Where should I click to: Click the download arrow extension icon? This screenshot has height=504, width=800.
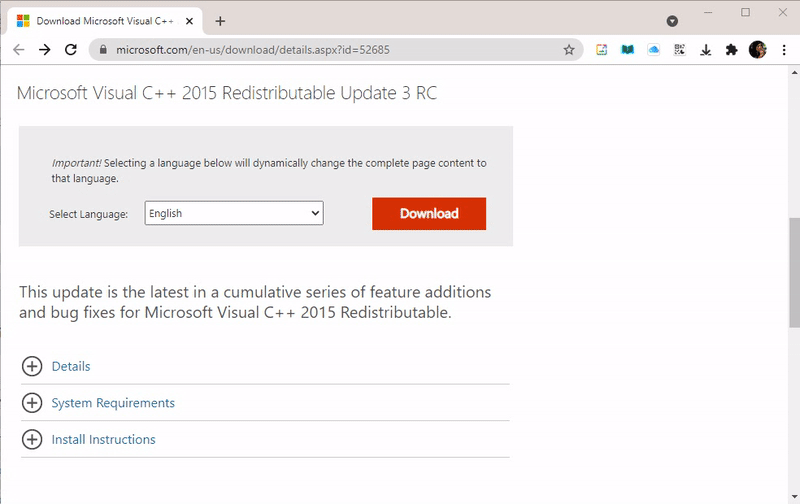pos(706,50)
